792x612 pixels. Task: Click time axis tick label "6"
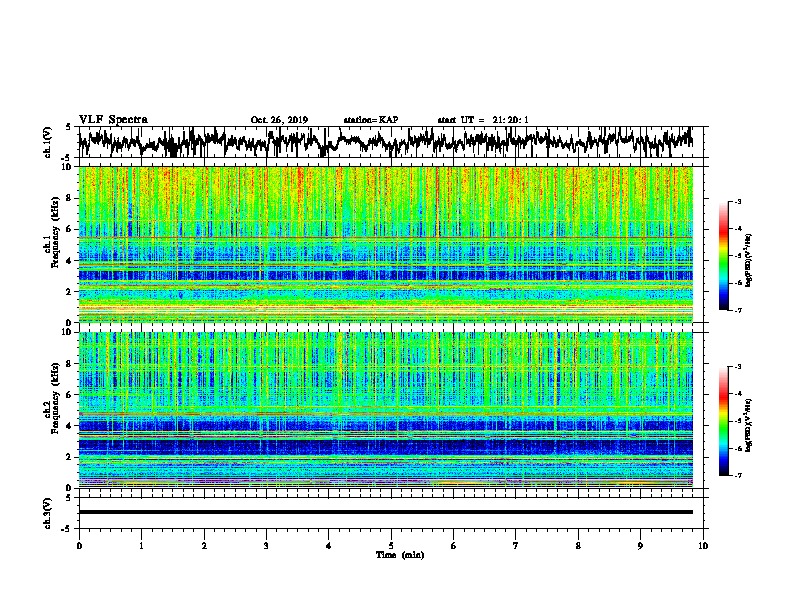tap(454, 545)
